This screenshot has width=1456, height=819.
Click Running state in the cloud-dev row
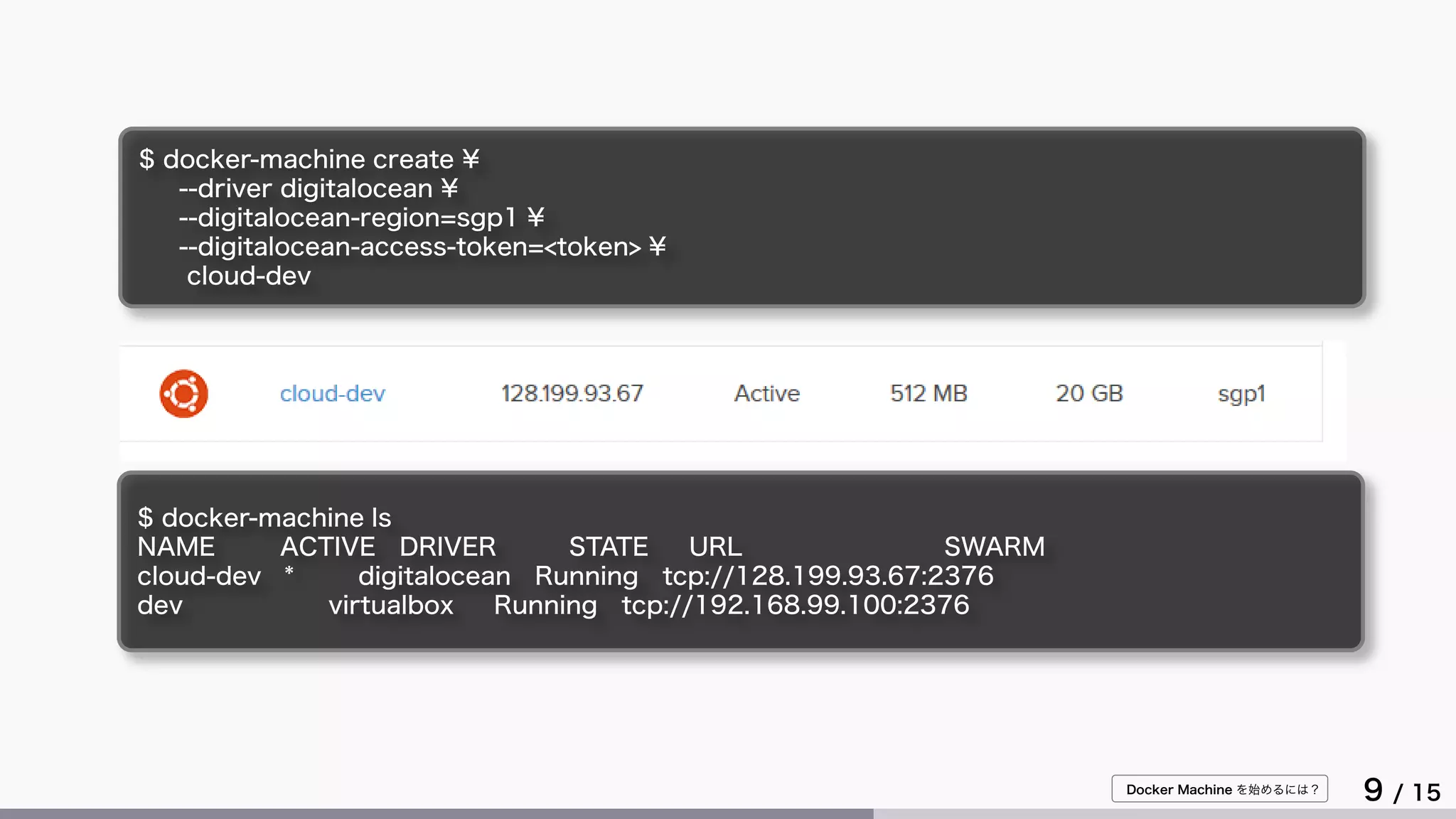click(x=587, y=577)
